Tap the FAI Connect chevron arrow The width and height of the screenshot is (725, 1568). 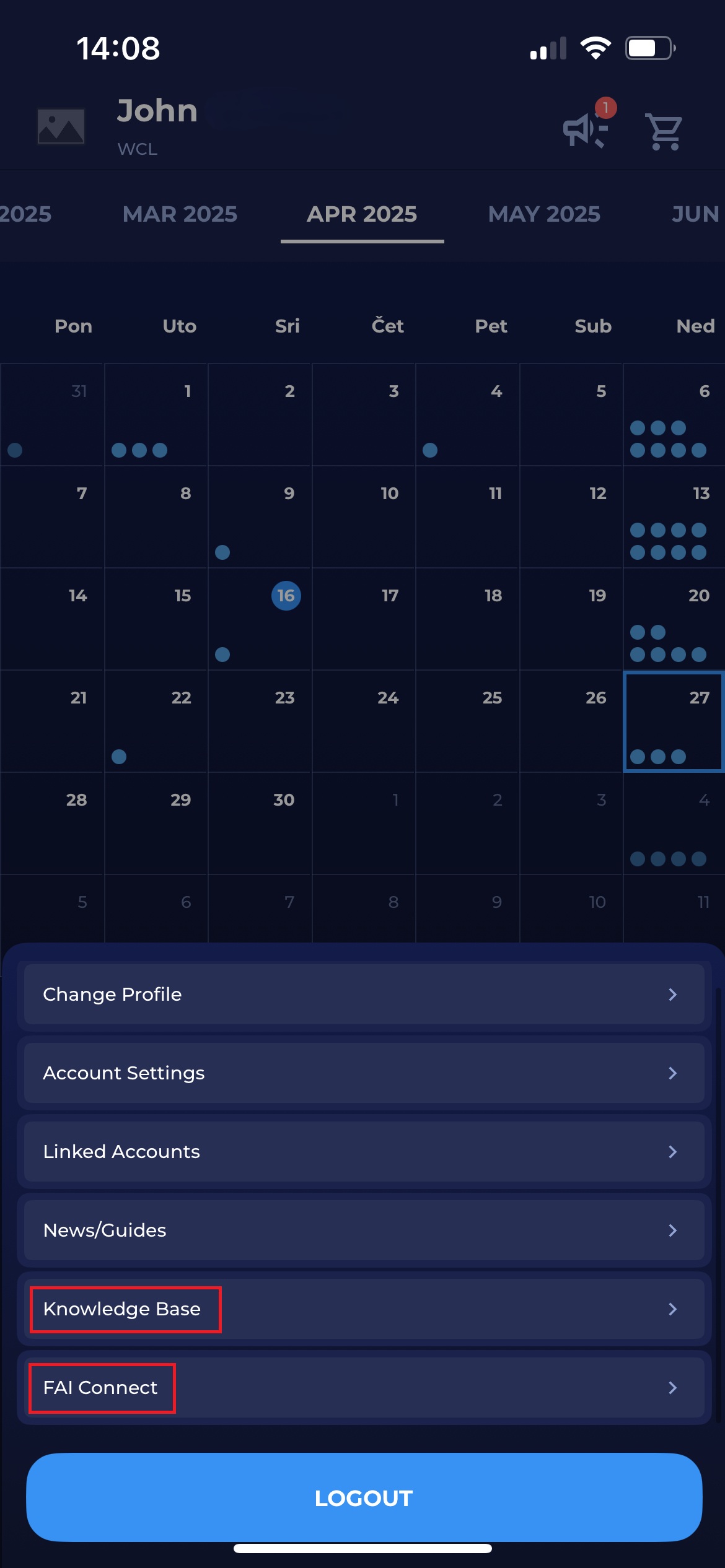point(672,1388)
